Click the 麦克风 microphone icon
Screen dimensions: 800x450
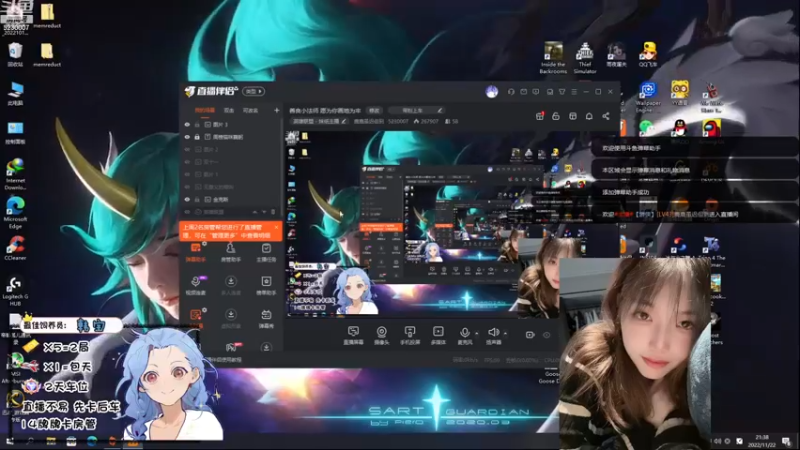point(464,335)
